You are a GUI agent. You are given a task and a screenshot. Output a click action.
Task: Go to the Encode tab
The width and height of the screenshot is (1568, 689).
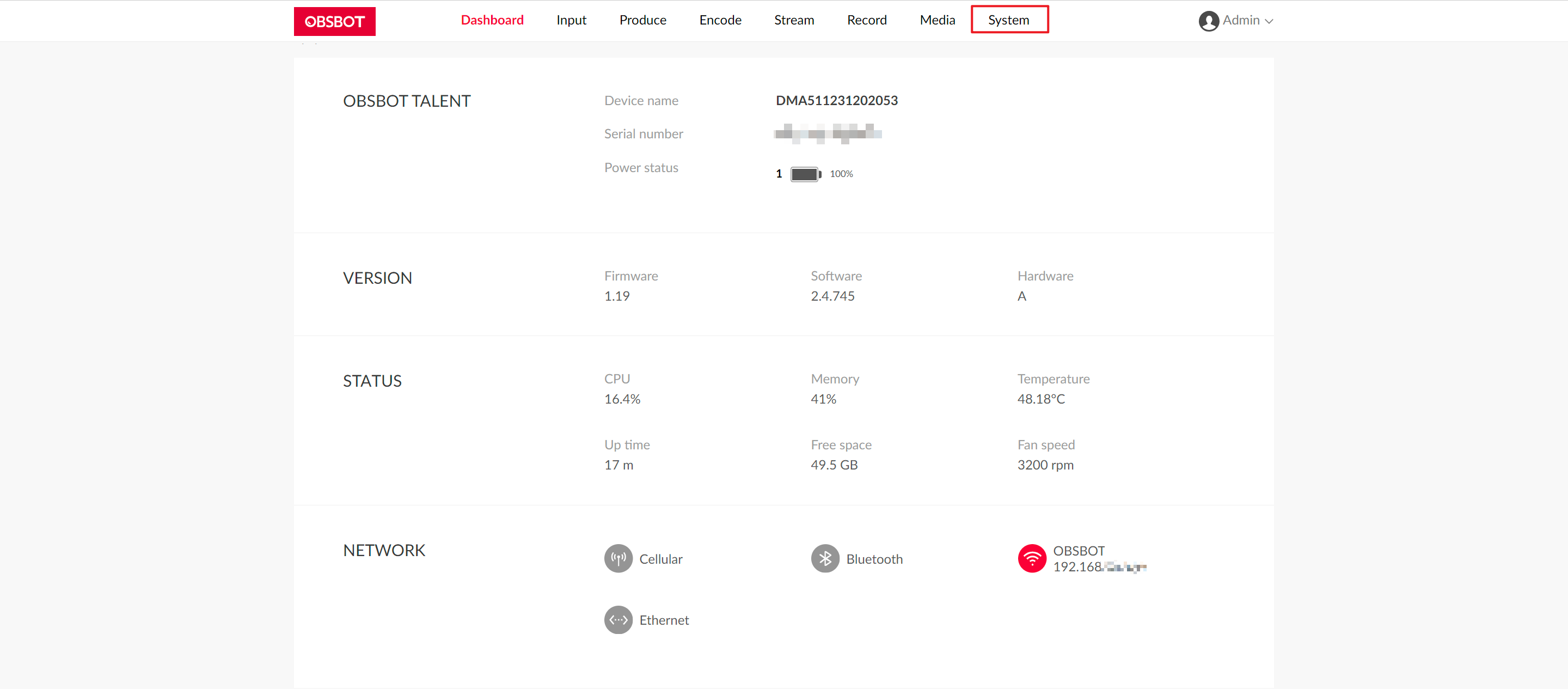[720, 20]
